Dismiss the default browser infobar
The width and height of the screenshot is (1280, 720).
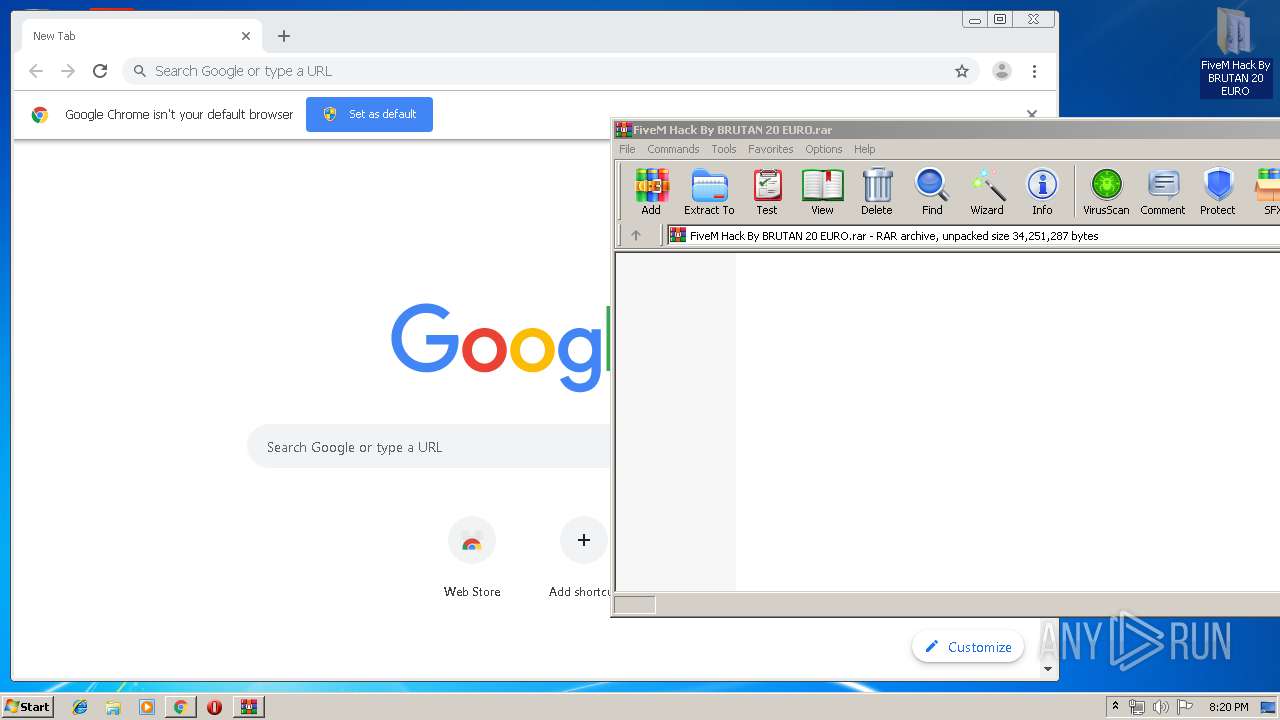point(1032,114)
